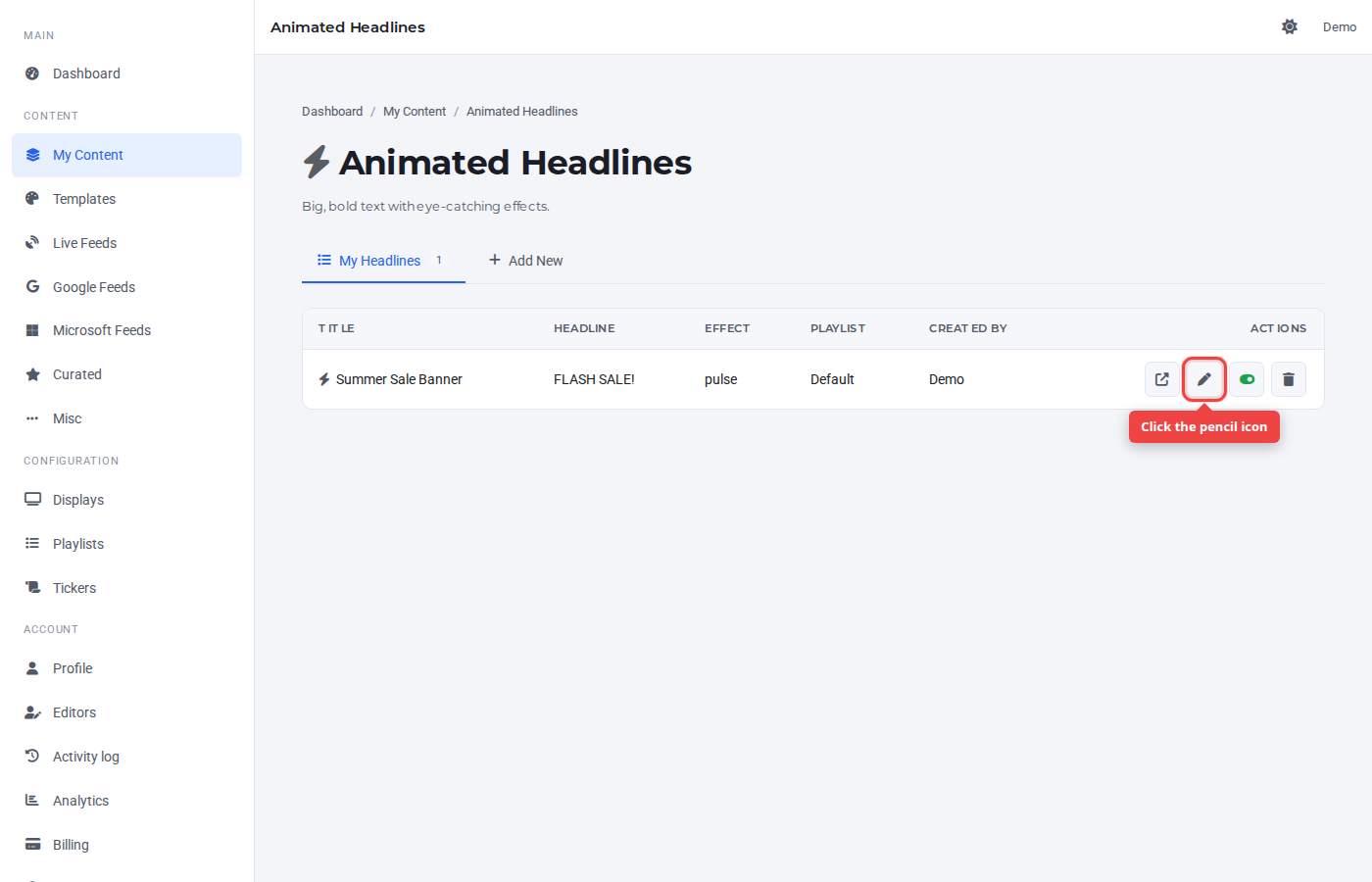Click the Tickers scroll icon
The width and height of the screenshot is (1372, 882).
click(32, 587)
